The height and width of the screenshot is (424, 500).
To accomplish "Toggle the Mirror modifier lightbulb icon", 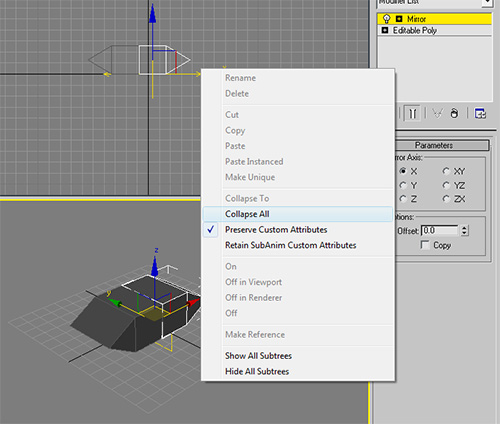I will [x=386, y=18].
